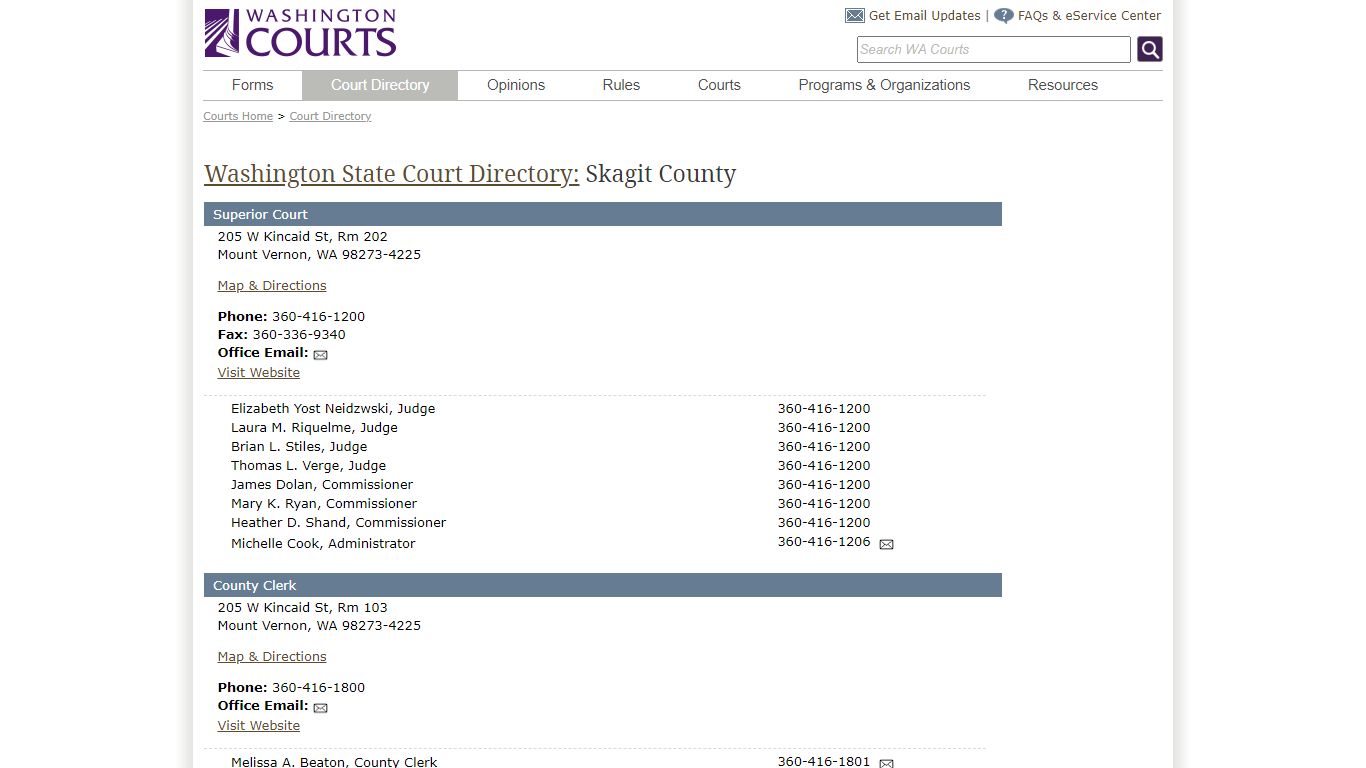Visit County Clerk website link
The width and height of the screenshot is (1366, 768).
coord(259,726)
